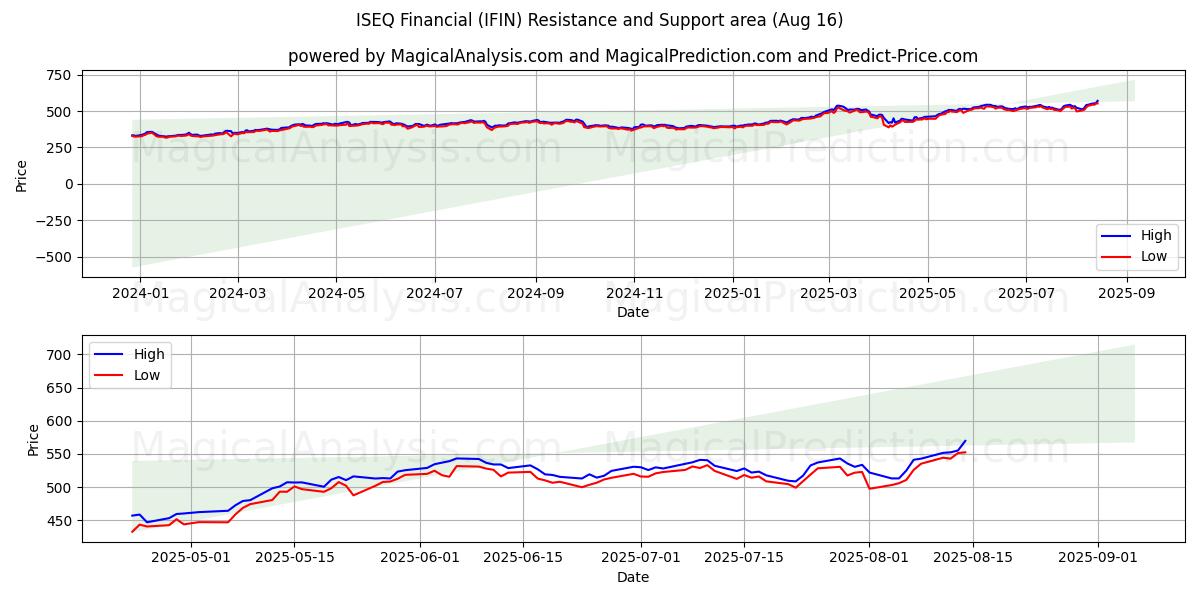Click the top chart x-axis label "2025-03"
The height and width of the screenshot is (600, 1200).
829,294
